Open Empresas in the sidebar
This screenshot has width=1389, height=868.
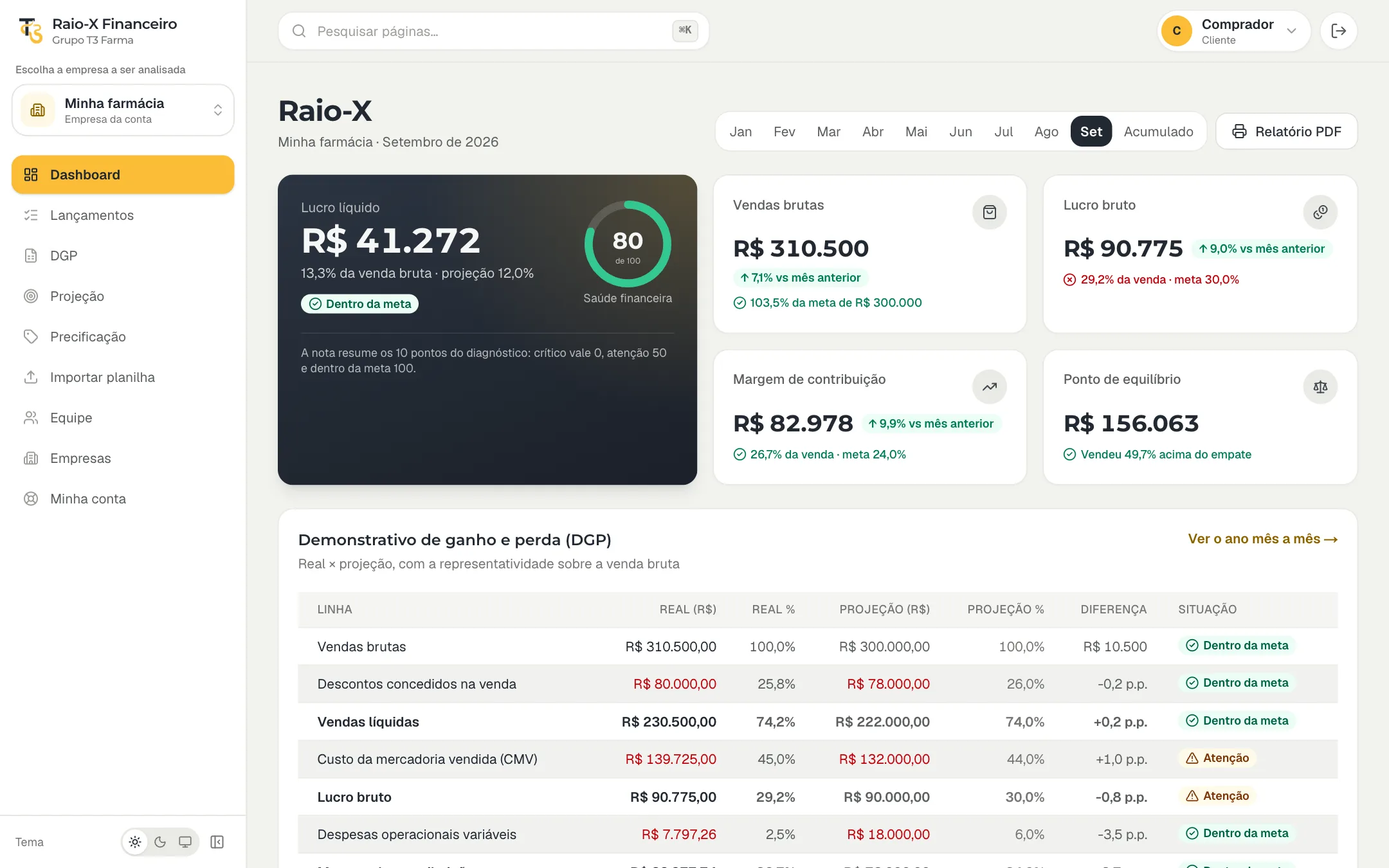tap(123, 458)
